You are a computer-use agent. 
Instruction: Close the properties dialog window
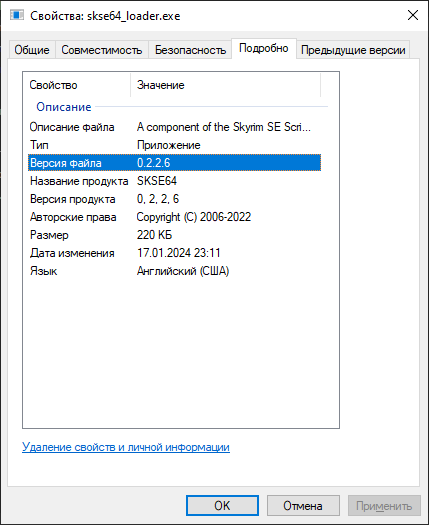coord(413,15)
